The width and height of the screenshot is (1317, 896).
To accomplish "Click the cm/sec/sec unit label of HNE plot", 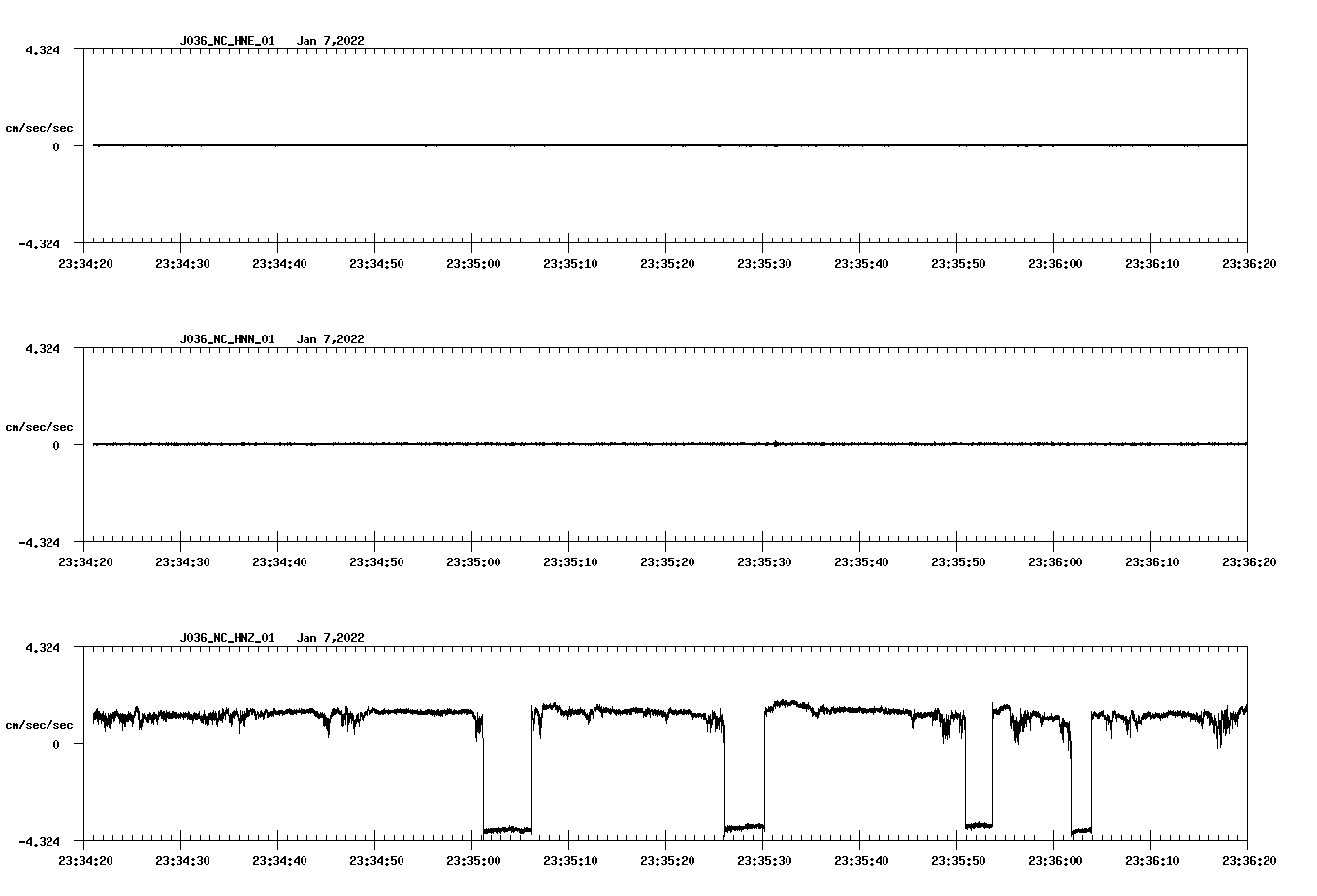I will 39,128.
